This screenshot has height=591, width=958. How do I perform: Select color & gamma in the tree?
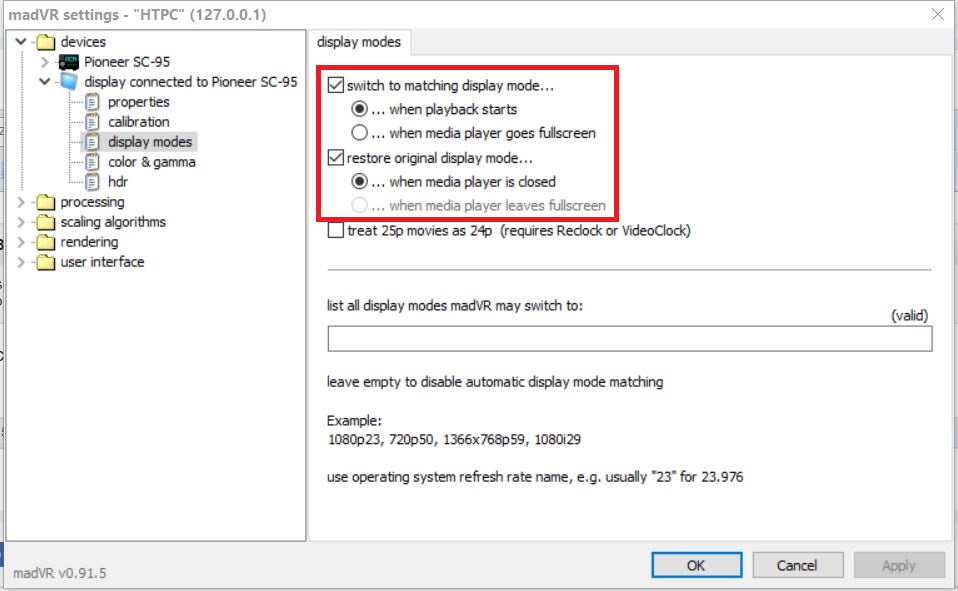pyautogui.click(x=152, y=162)
